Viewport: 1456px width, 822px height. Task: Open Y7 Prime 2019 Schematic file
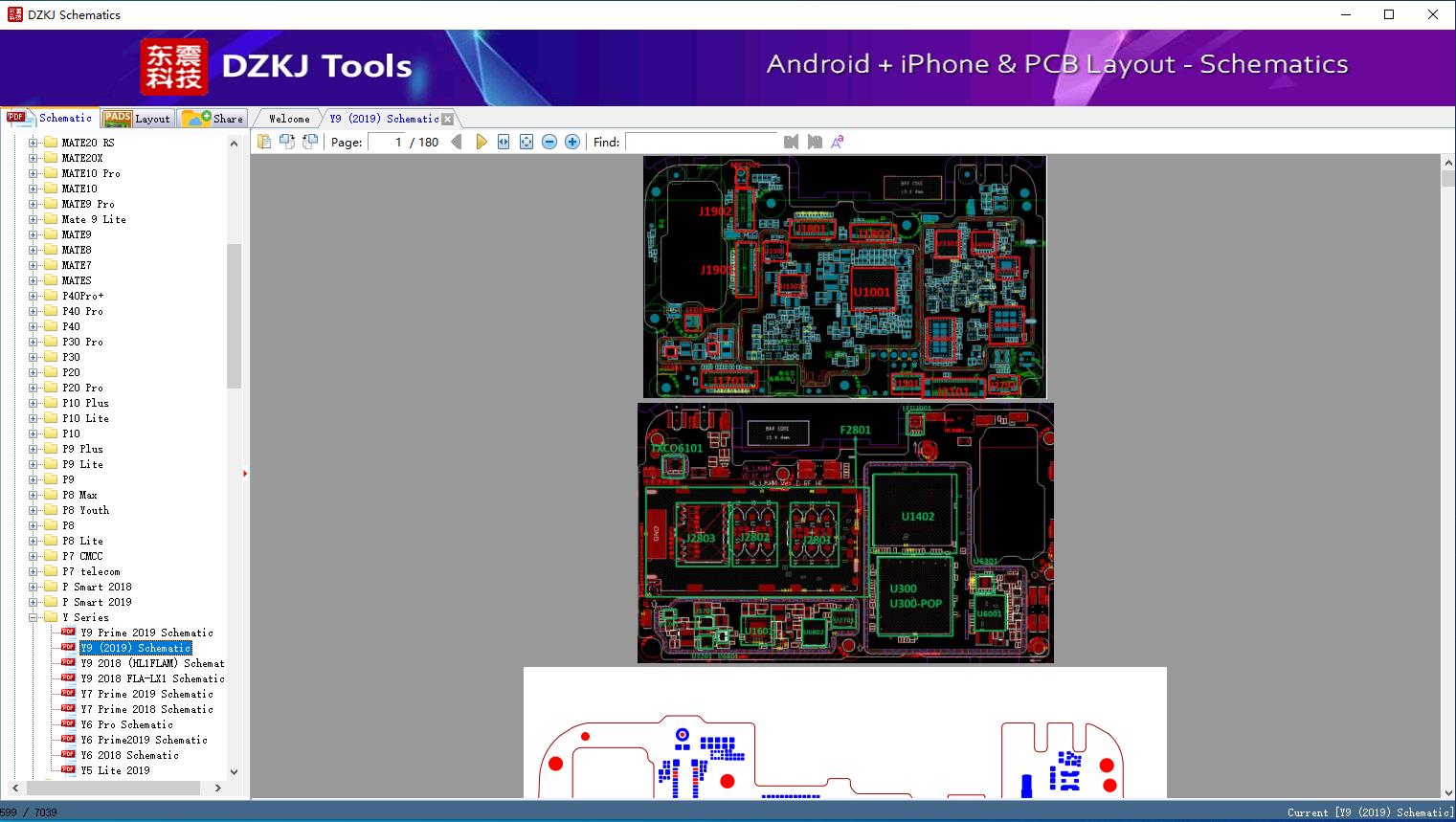(146, 694)
